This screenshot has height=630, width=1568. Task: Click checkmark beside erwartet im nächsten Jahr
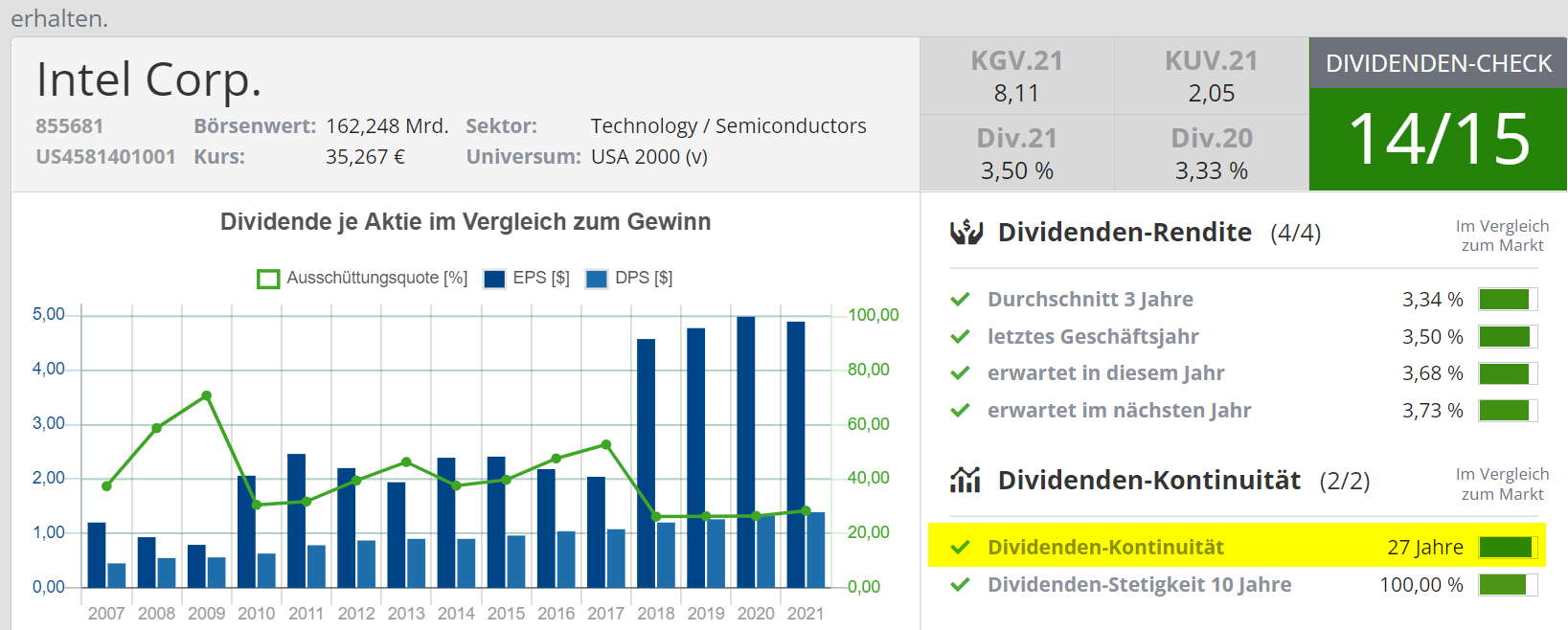[x=960, y=411]
